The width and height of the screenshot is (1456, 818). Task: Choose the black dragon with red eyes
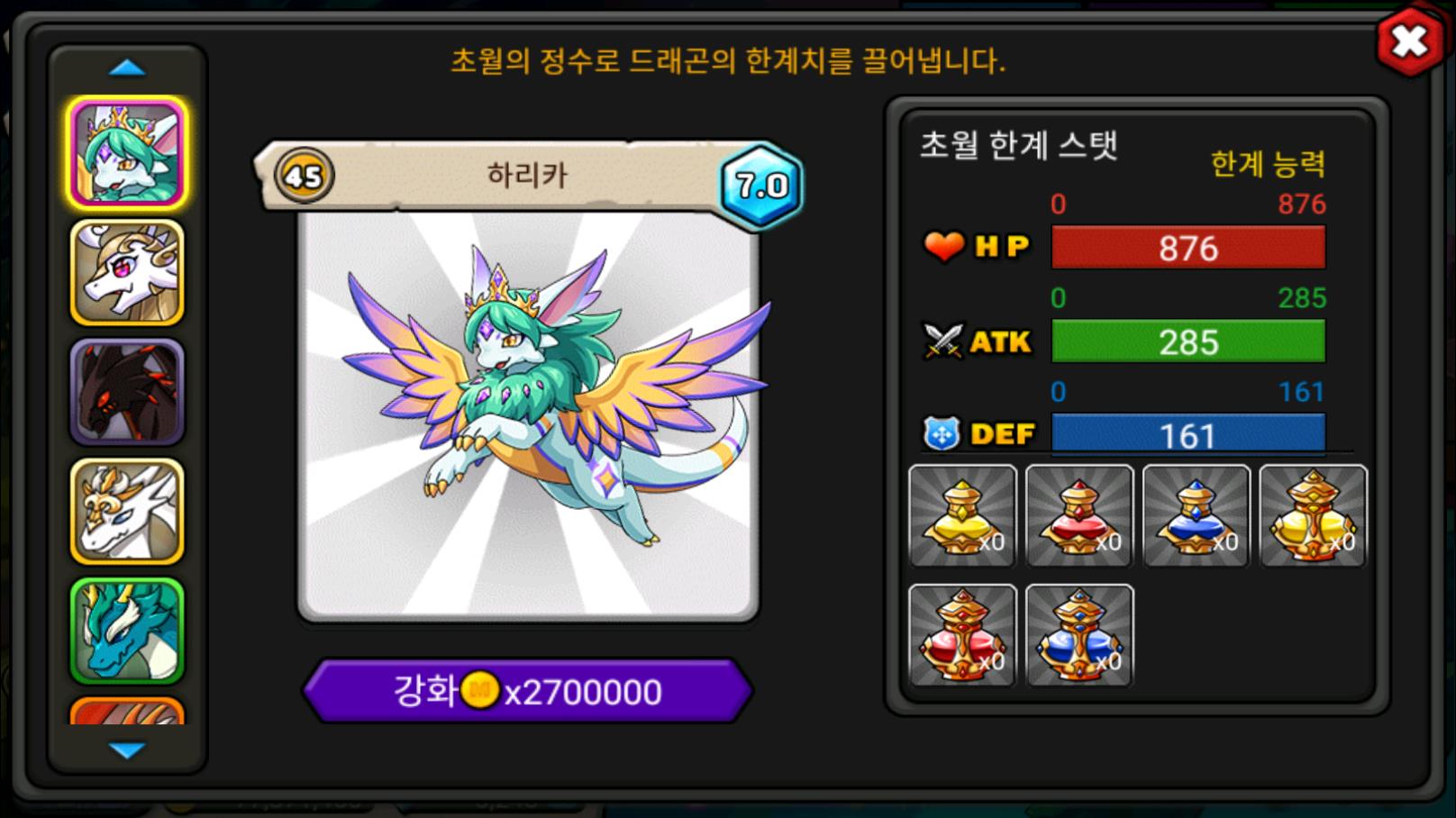coord(127,392)
